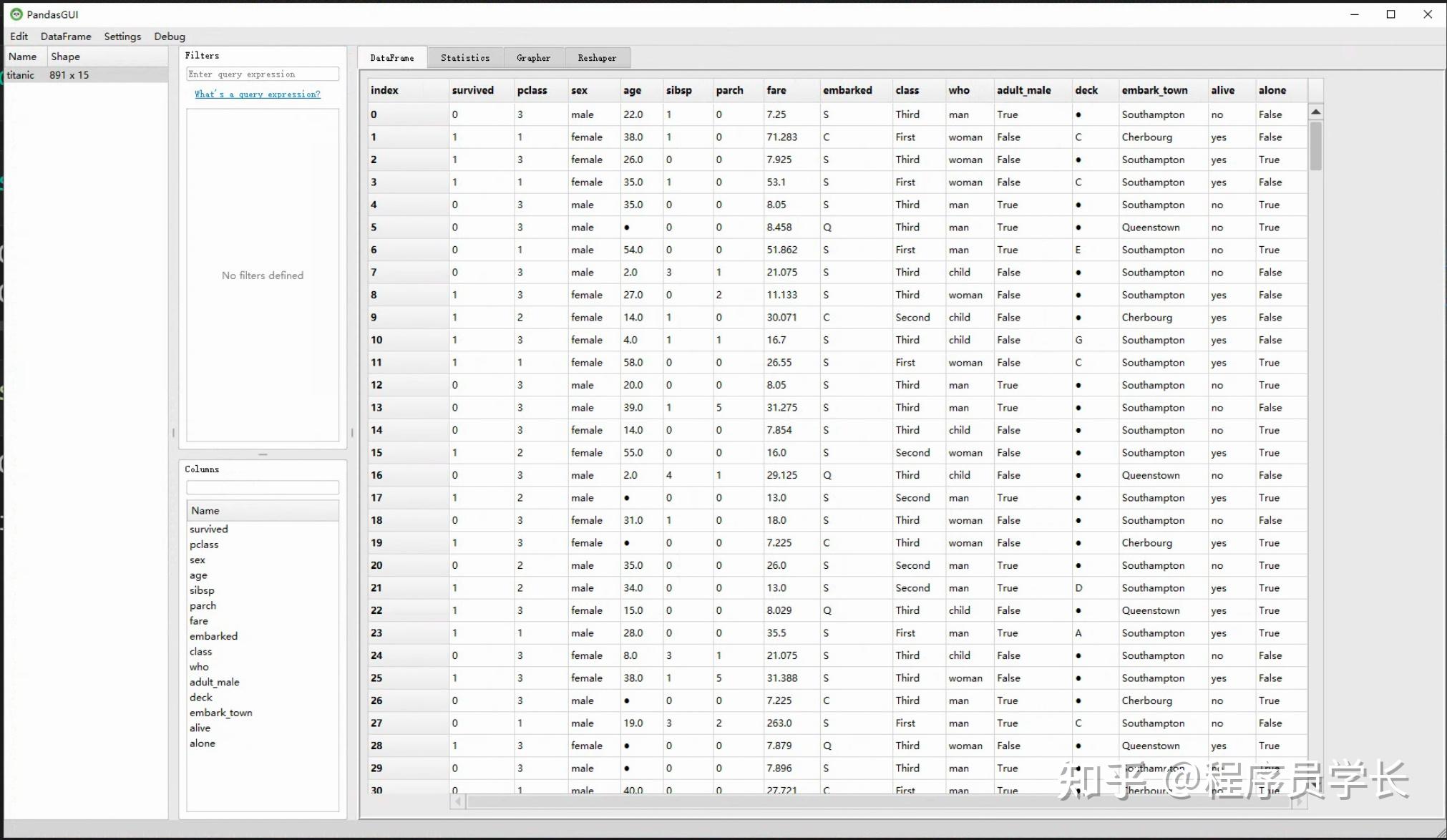
Task: Open the Edit menu
Action: point(19,36)
